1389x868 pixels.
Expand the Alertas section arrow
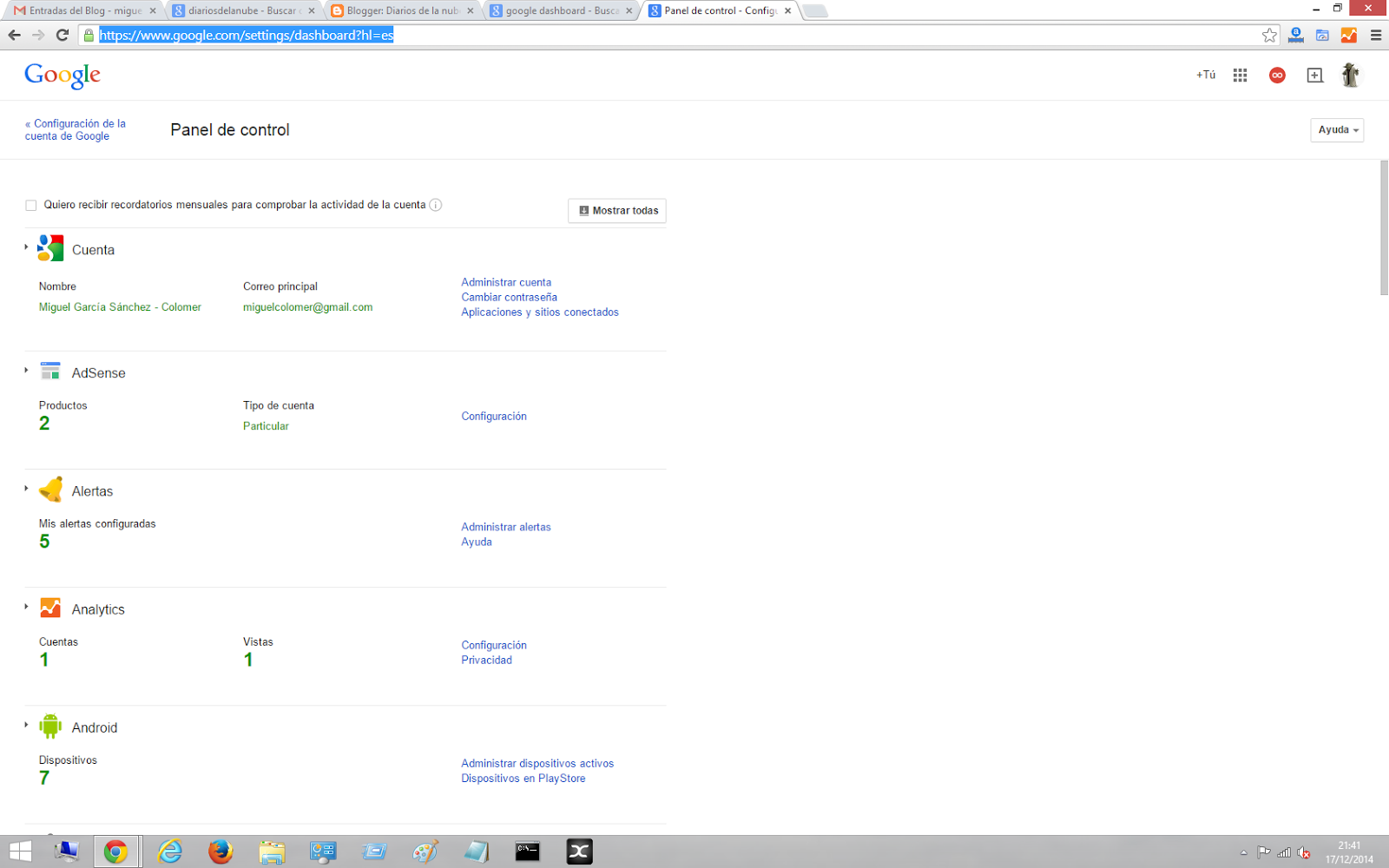click(26, 489)
